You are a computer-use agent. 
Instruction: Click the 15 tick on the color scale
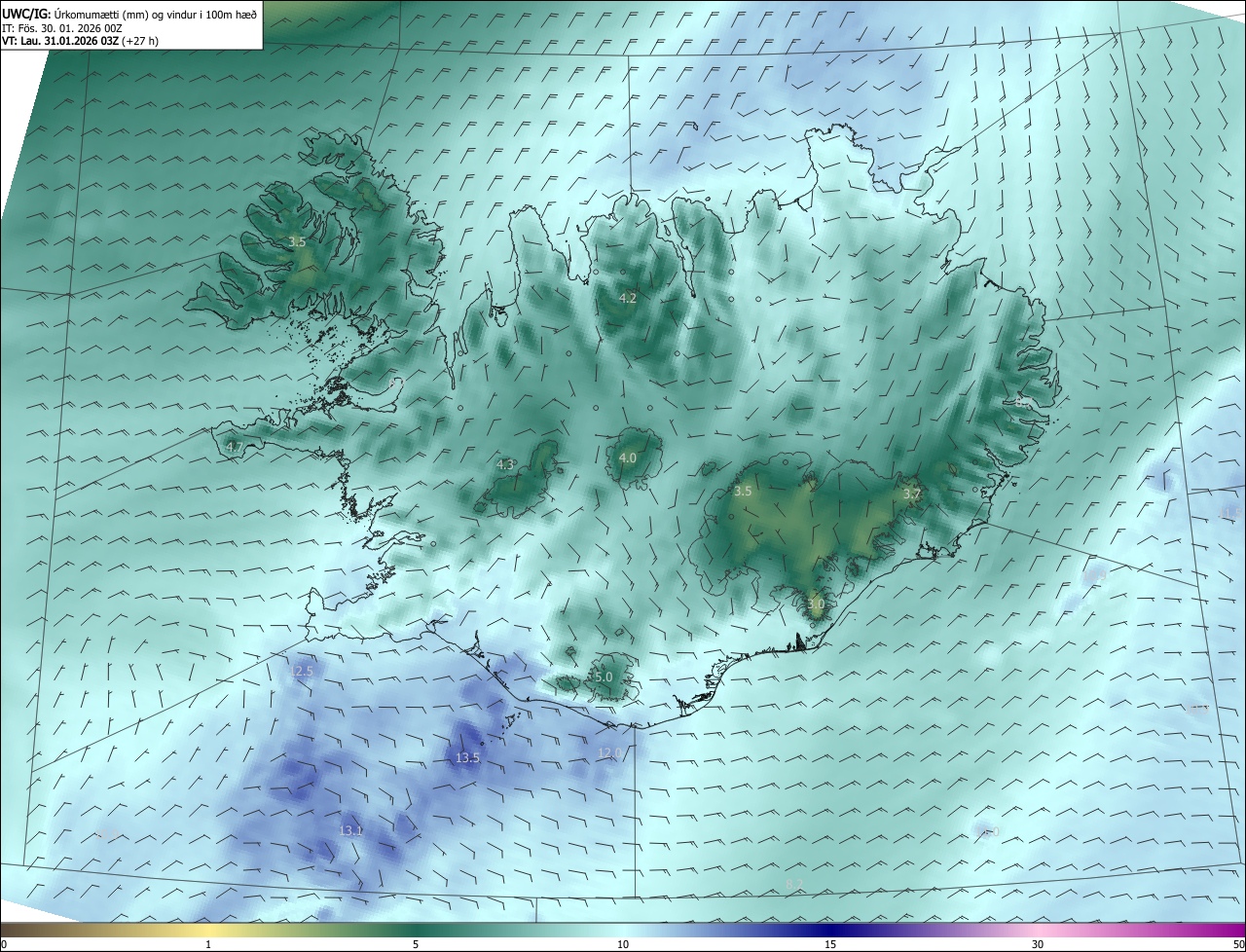tap(830, 944)
